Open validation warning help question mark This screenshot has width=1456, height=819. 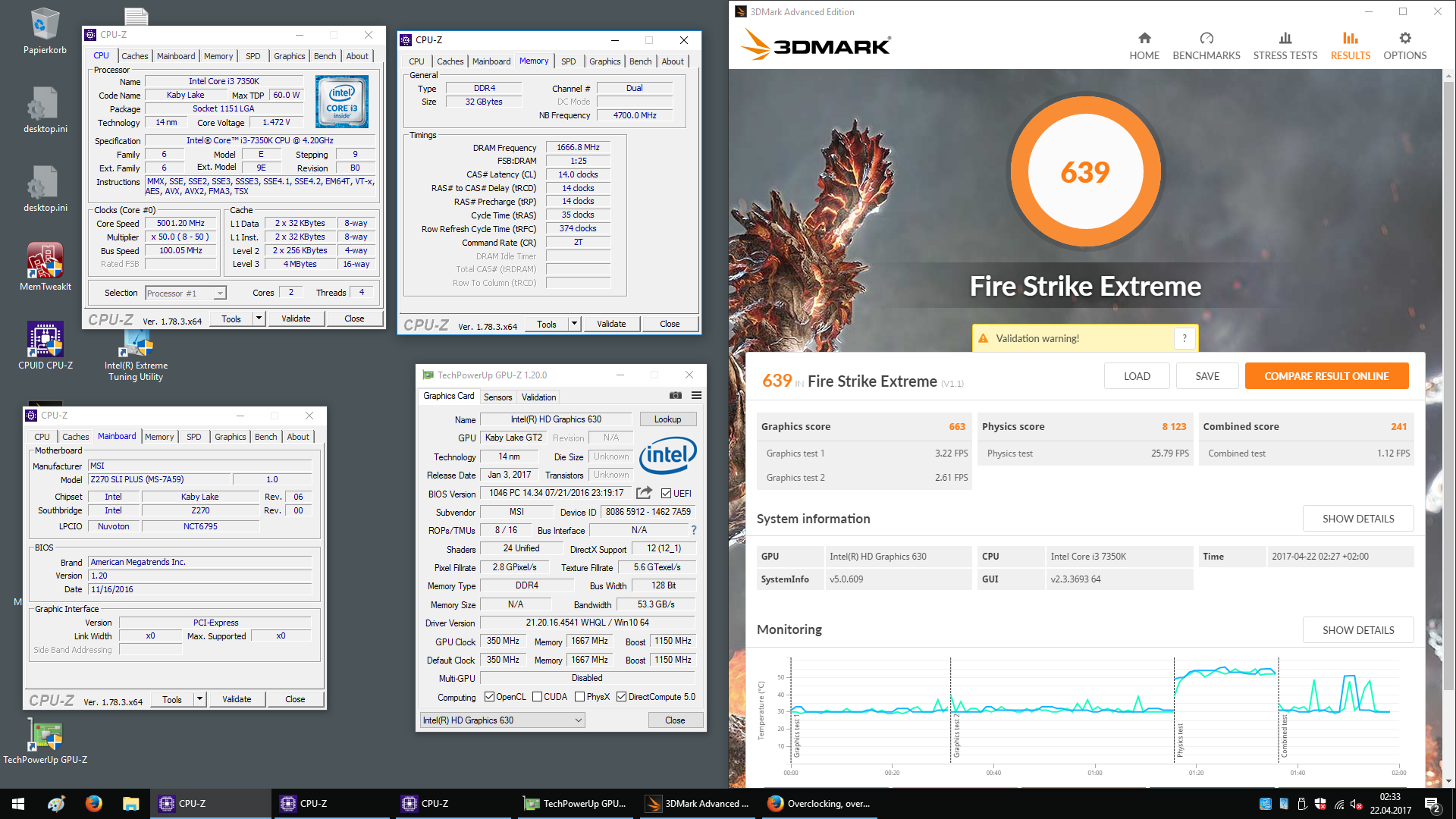1185,338
